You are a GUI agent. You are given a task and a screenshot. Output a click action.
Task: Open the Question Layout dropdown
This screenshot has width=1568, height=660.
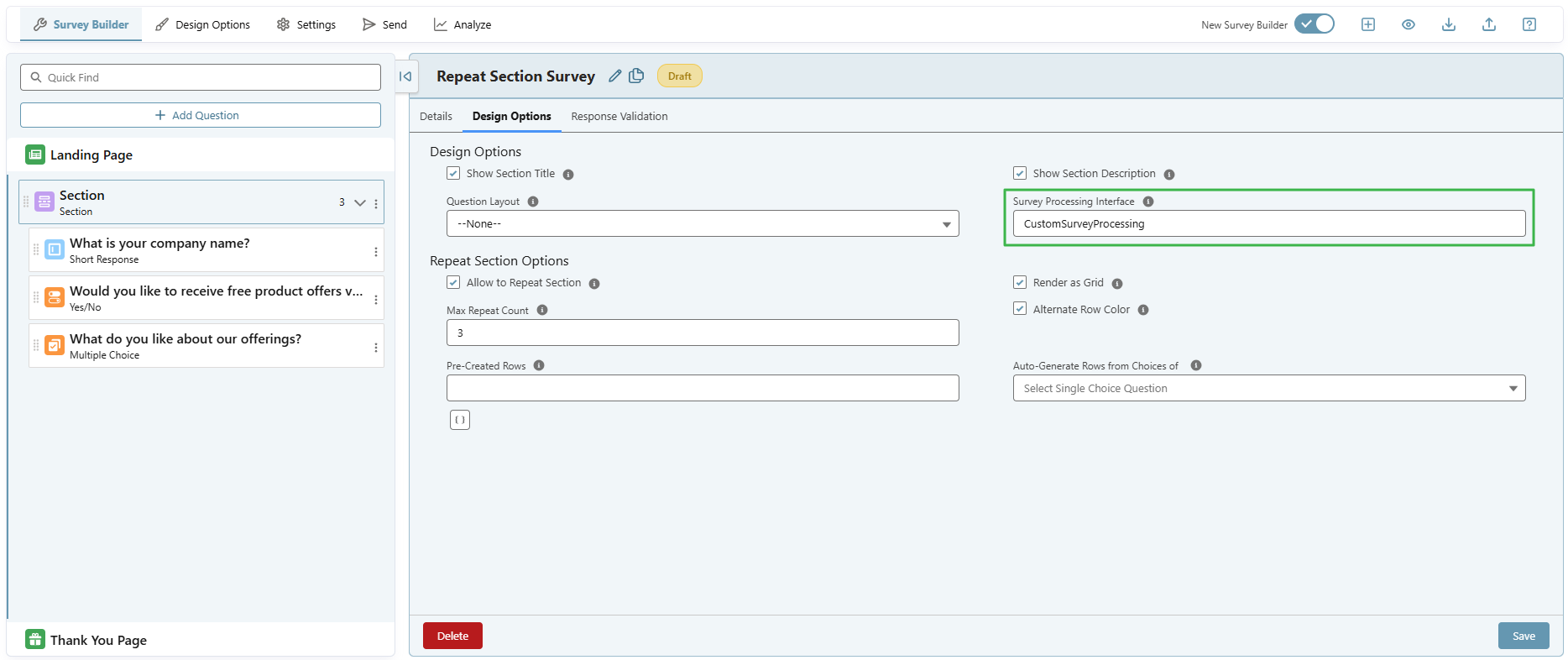point(703,223)
